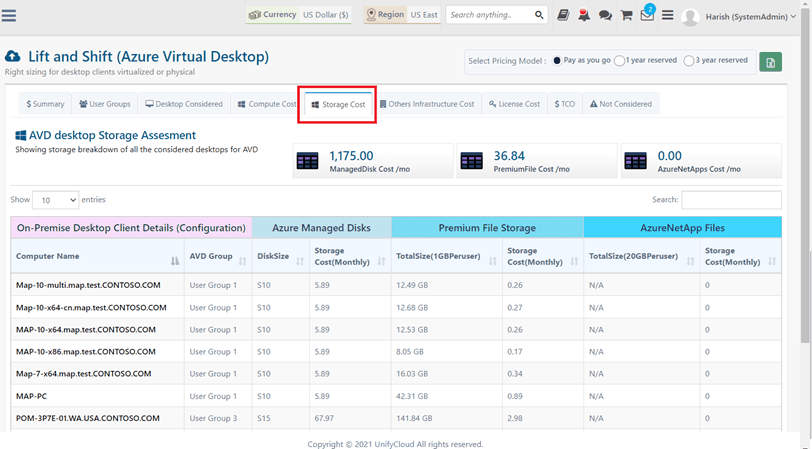Click MAP-10-x86.map.test.CONTOSO.COM row name
Screen dimensions: 812x449
[x=85, y=352]
